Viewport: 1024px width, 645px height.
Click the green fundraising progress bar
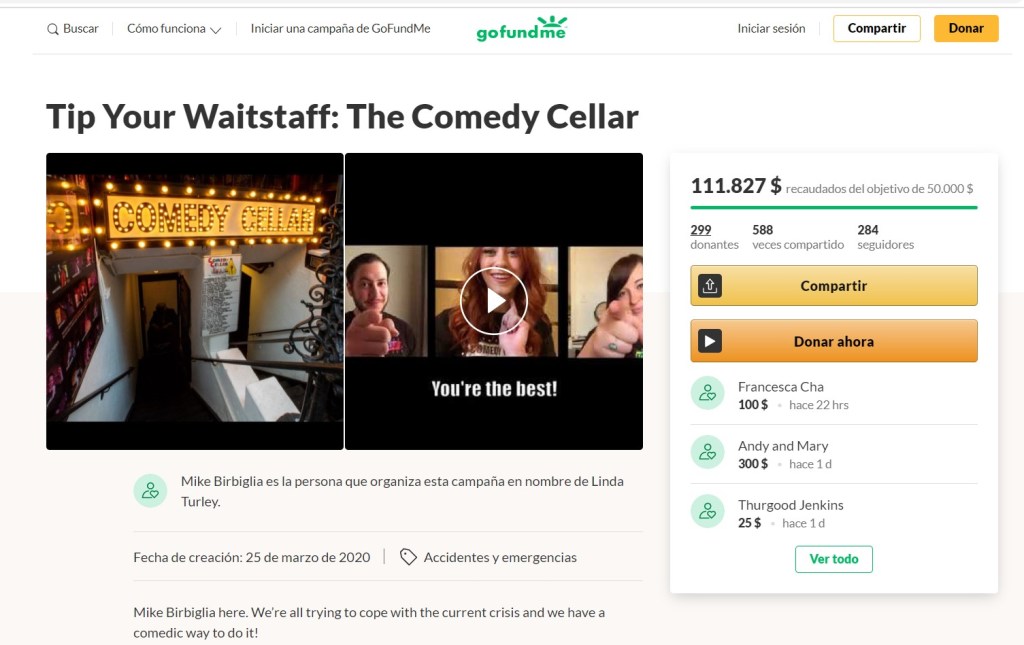click(833, 207)
